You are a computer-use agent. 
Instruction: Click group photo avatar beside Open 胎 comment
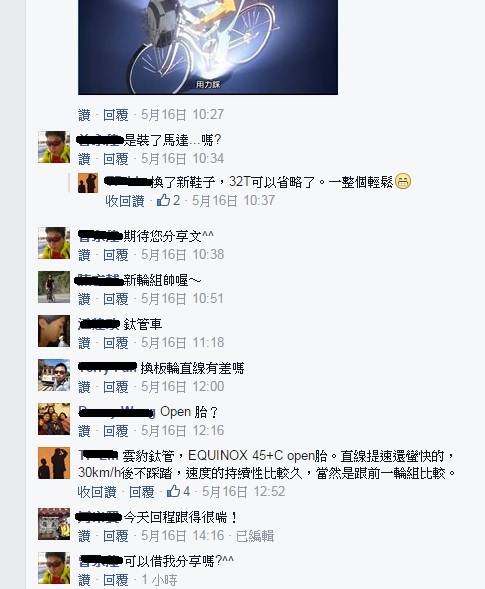(54, 419)
